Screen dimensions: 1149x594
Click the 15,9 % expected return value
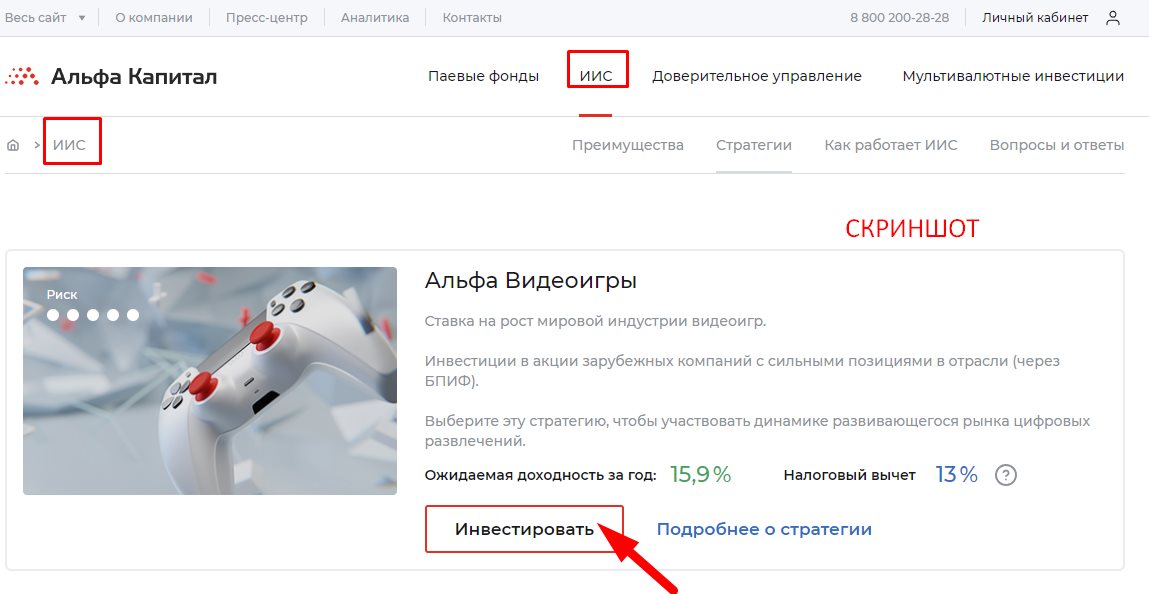tap(701, 475)
